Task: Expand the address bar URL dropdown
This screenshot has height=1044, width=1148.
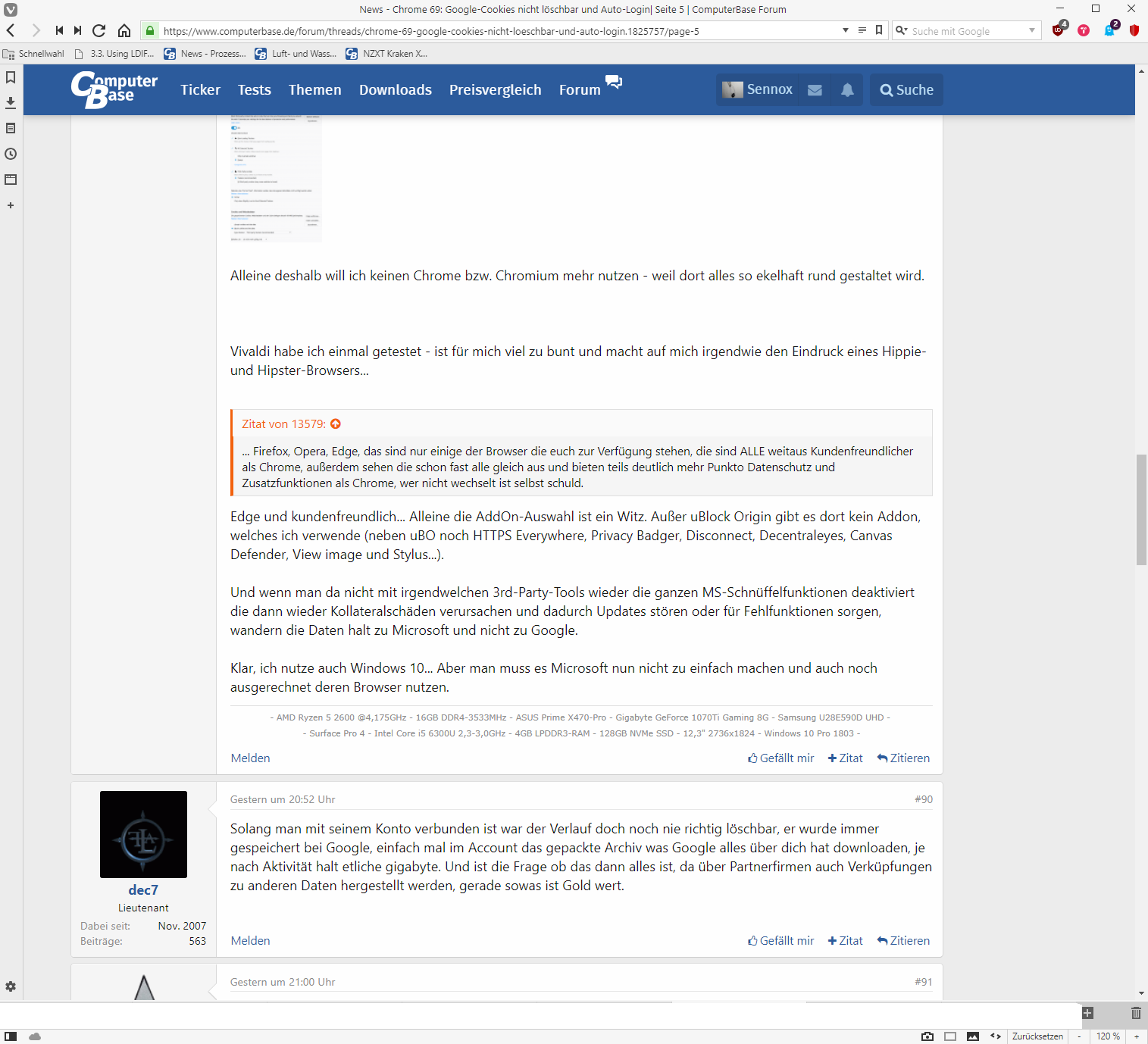Action: tap(846, 30)
